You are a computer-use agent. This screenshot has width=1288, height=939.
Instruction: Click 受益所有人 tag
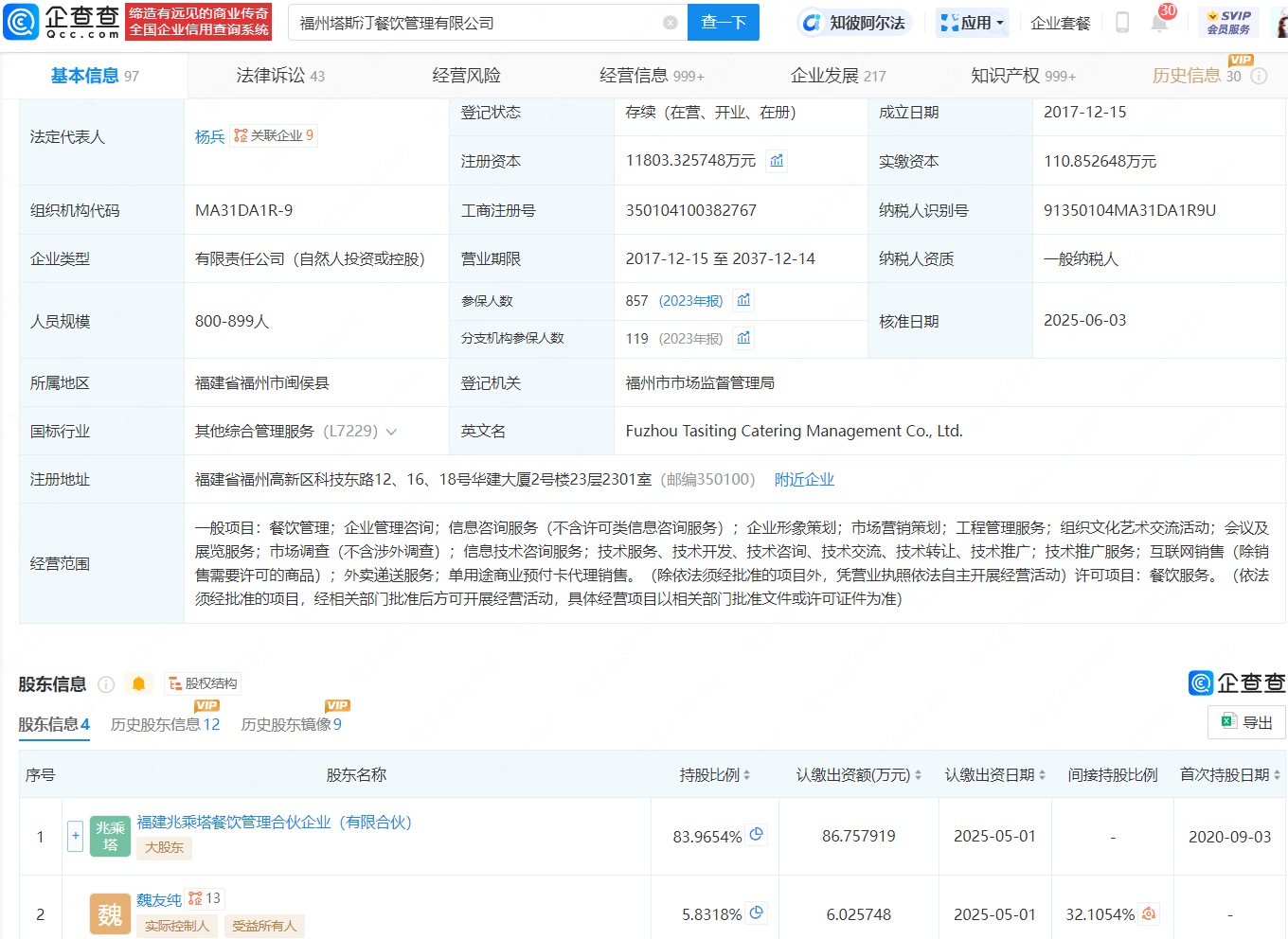(264, 926)
